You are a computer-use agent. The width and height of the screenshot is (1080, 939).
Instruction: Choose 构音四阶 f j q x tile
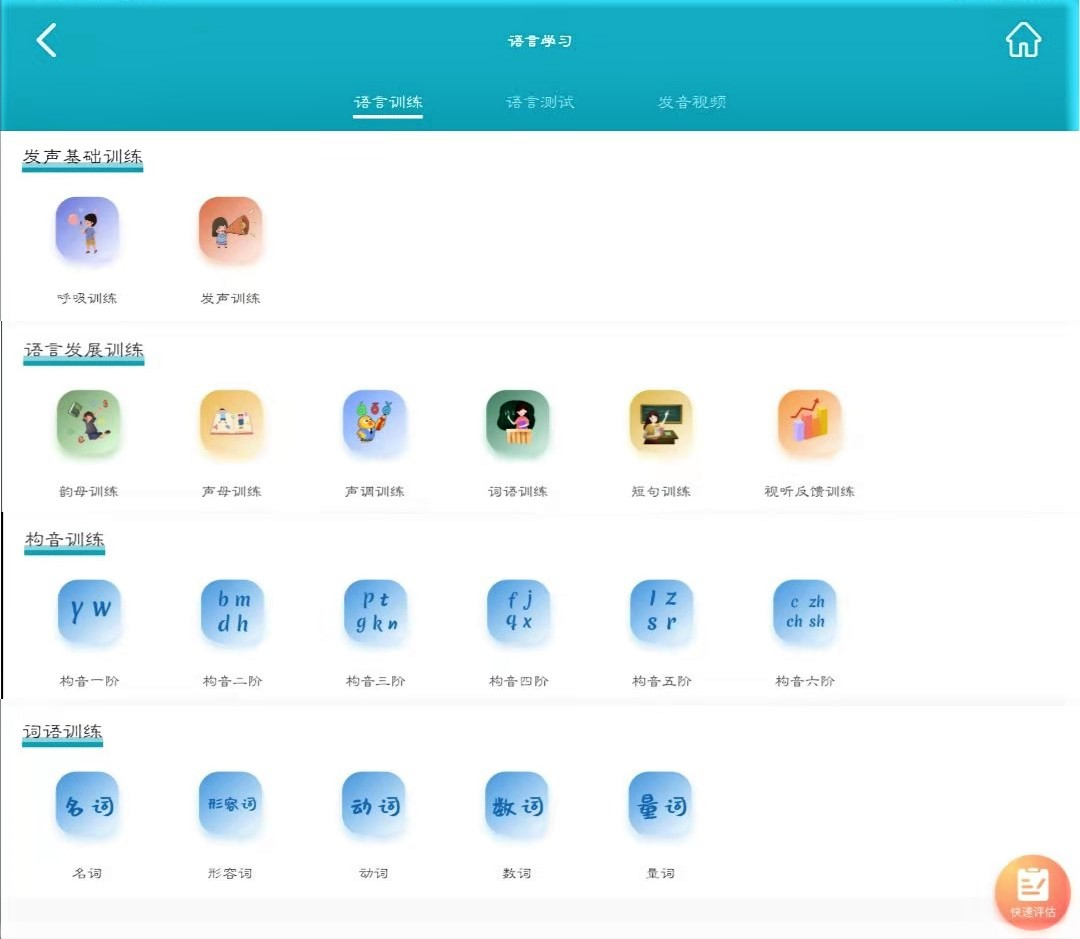tap(518, 611)
